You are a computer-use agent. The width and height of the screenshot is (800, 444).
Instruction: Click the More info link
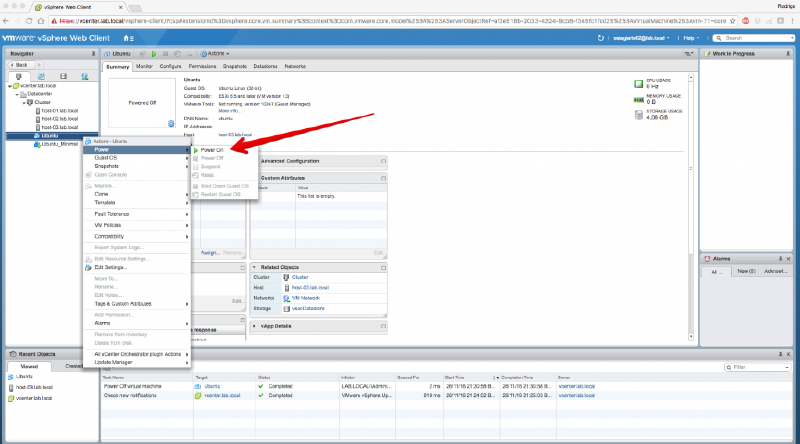(228, 111)
